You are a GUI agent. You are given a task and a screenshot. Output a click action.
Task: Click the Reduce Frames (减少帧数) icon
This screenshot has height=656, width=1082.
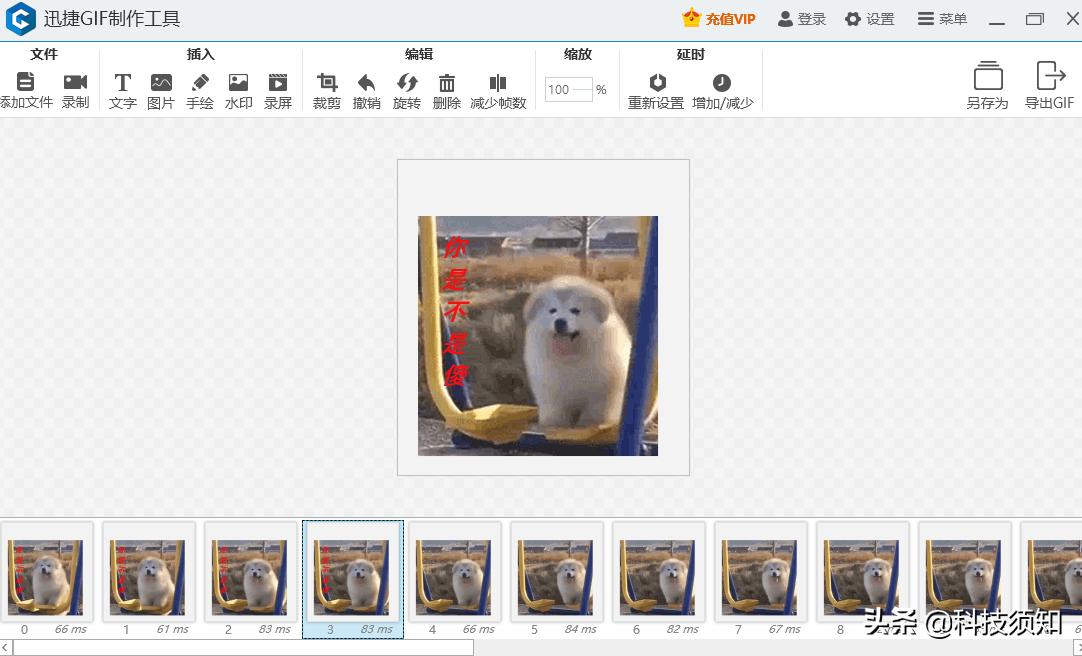[498, 83]
